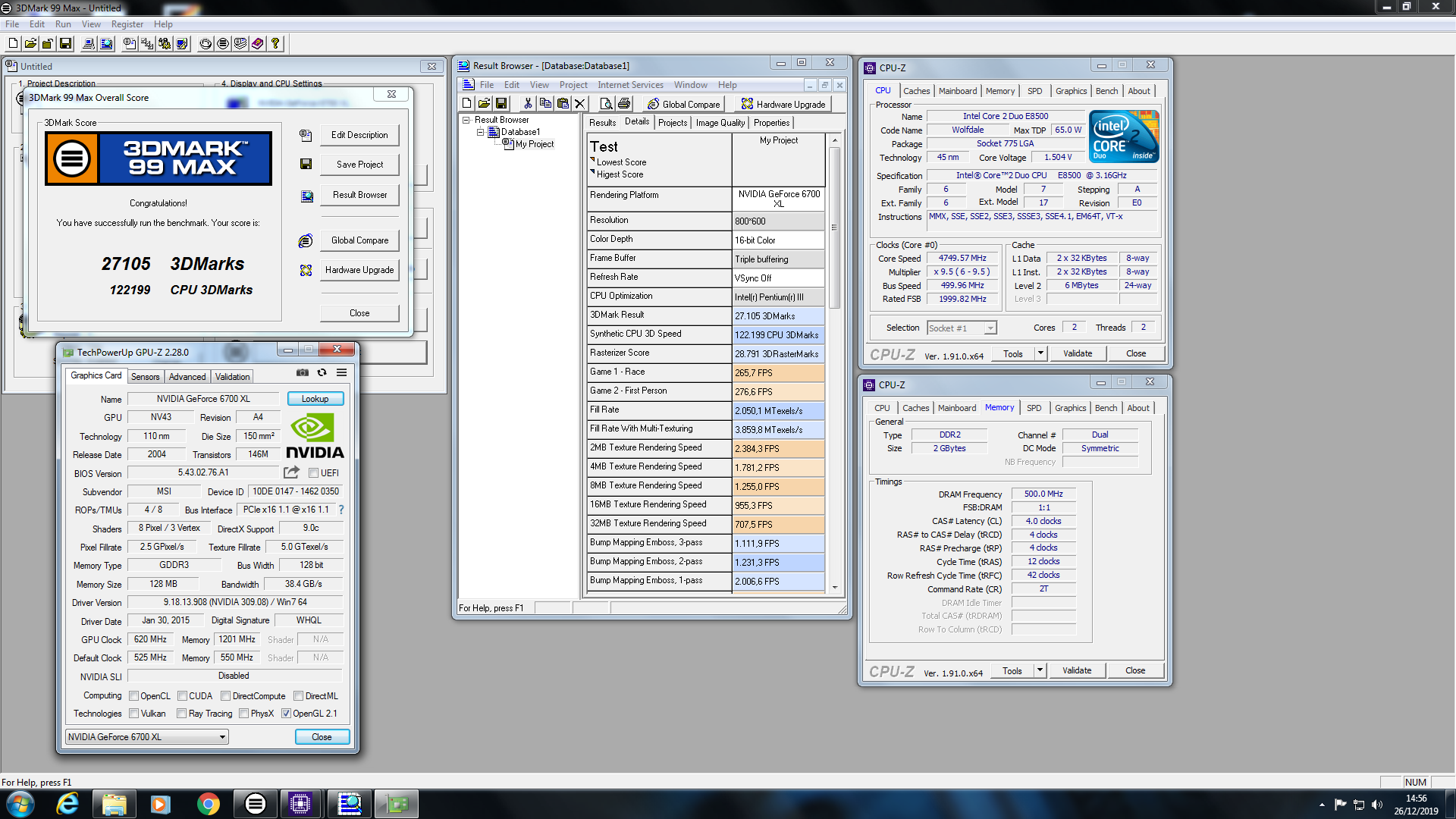Click the Result Browser details vertical scrollbar
Viewport: 1456px width, 819px height.
[x=835, y=227]
